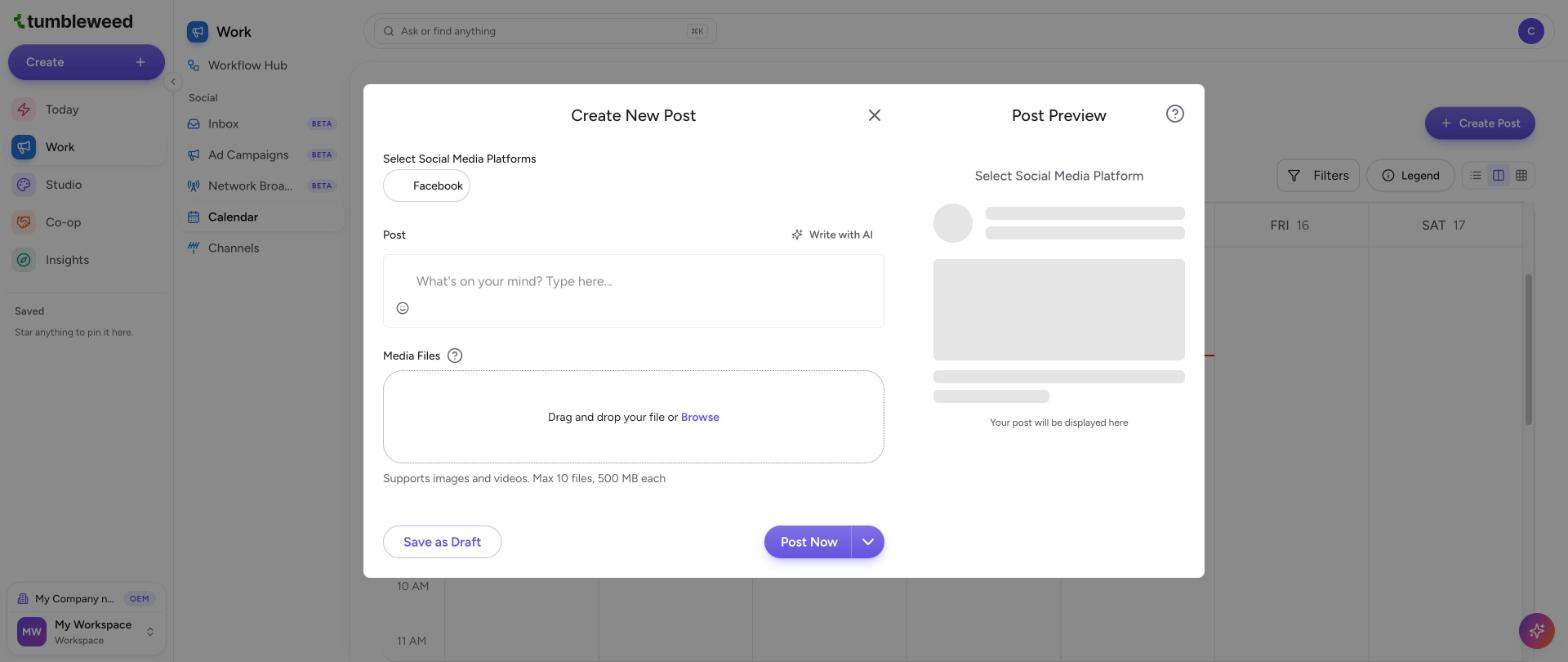
Task: Open Network Broadcast menu item
Action: click(x=262, y=186)
